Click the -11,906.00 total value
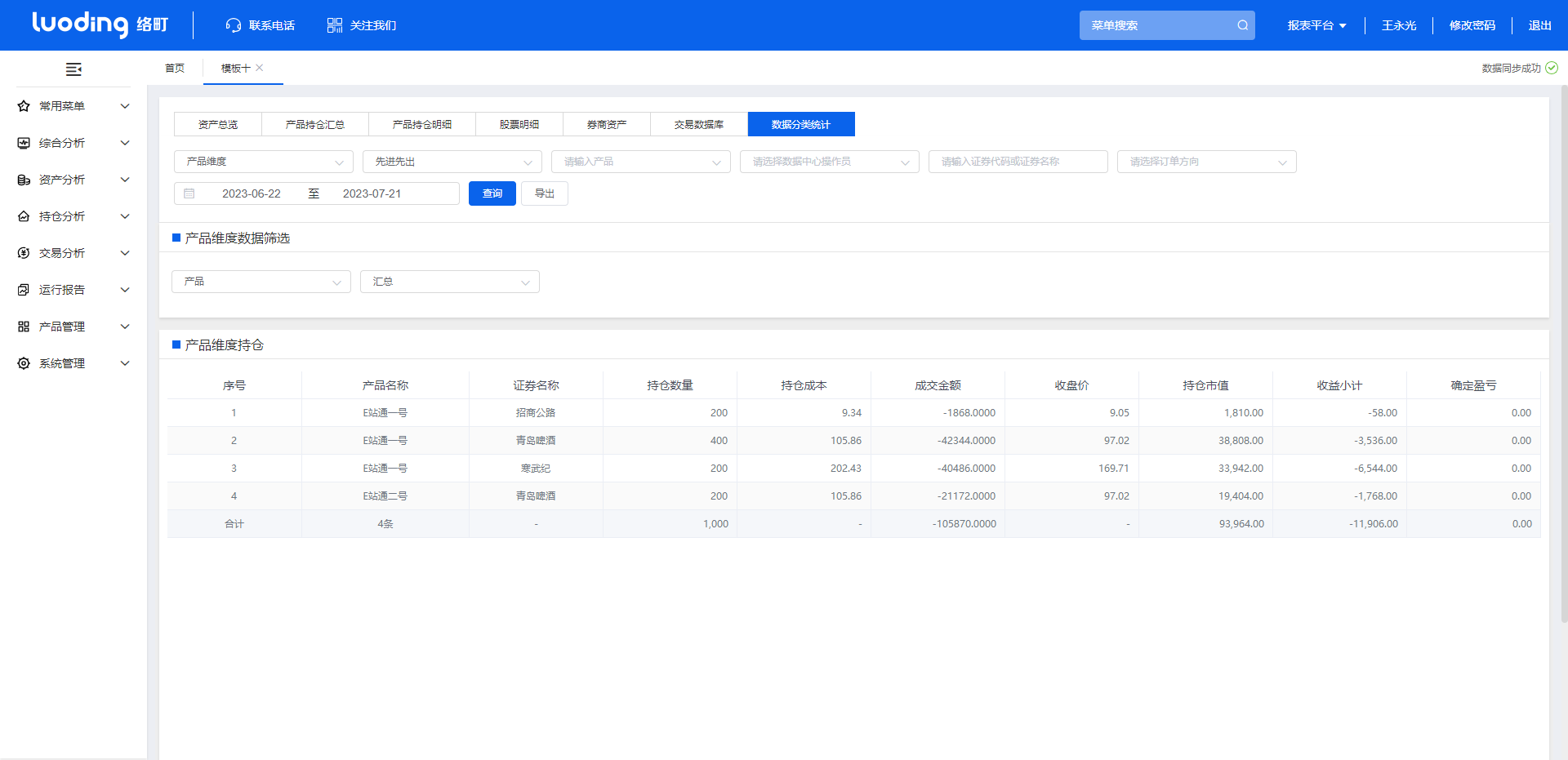This screenshot has width=1568, height=760. click(1374, 524)
